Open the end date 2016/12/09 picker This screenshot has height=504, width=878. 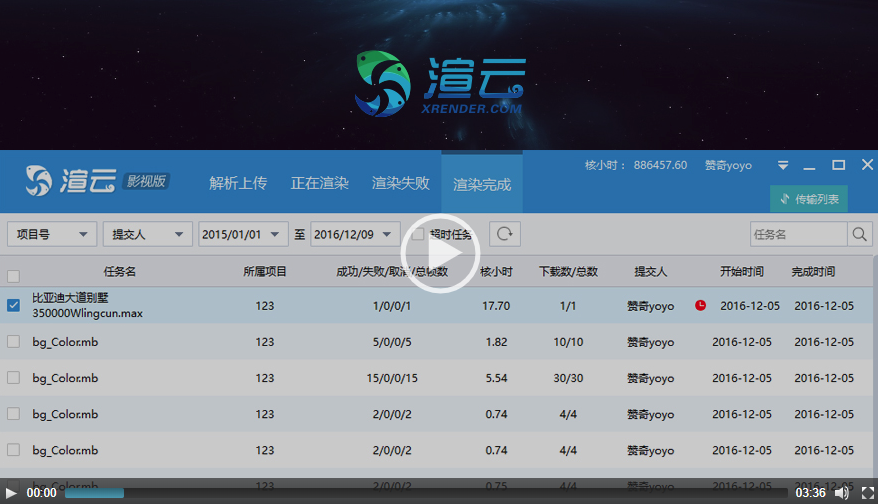pos(356,234)
